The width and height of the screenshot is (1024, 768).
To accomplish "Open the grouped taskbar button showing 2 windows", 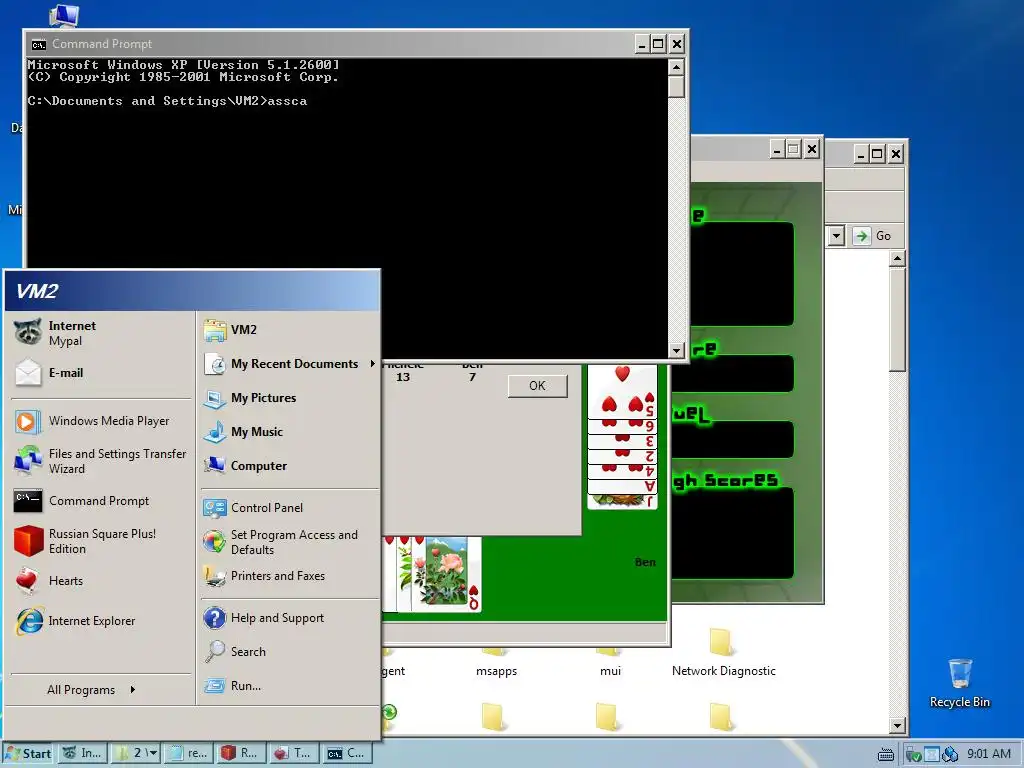I will point(136,753).
